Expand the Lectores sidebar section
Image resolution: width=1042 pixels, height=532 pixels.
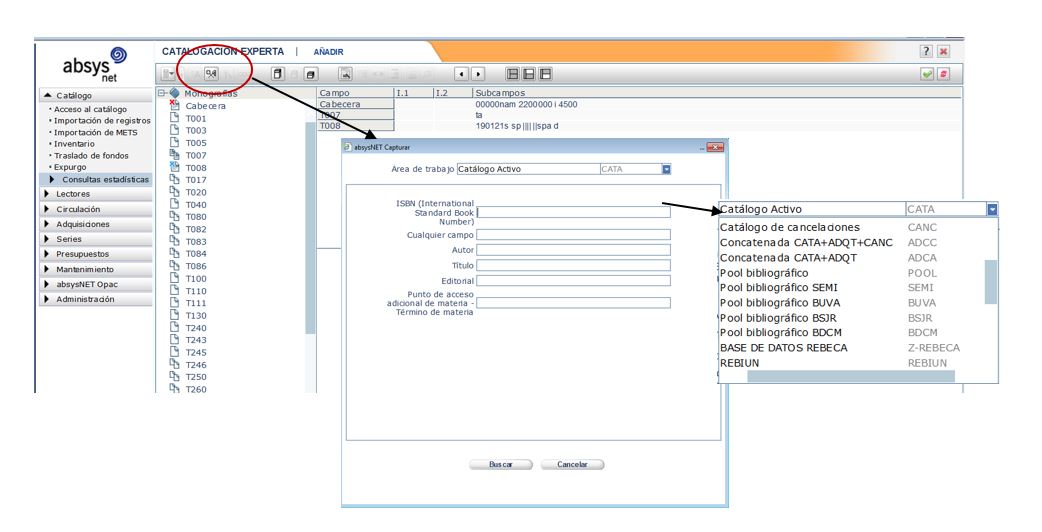[x=96, y=194]
